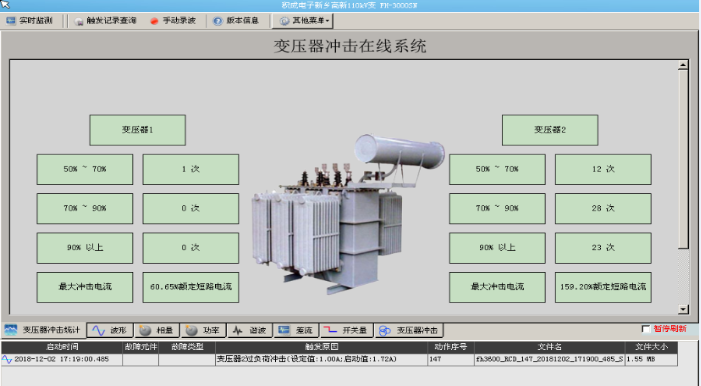Toggle the 暂停刷新 checkbox
This screenshot has width=701, height=386.
pos(646,329)
